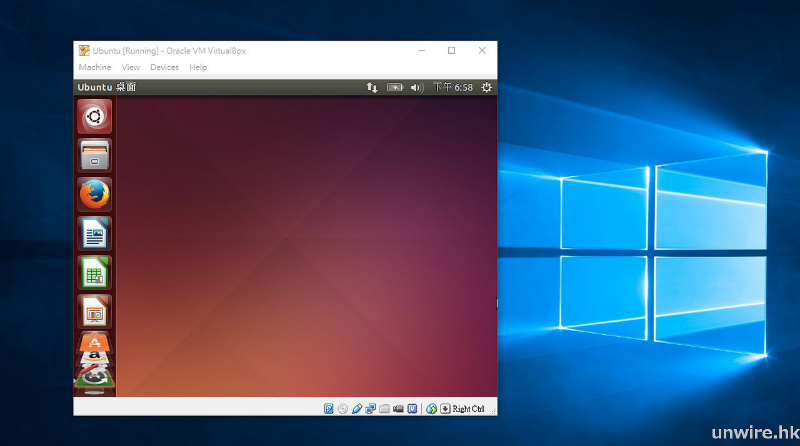Click the video capture status icon
The image size is (800, 446).
[398, 409]
